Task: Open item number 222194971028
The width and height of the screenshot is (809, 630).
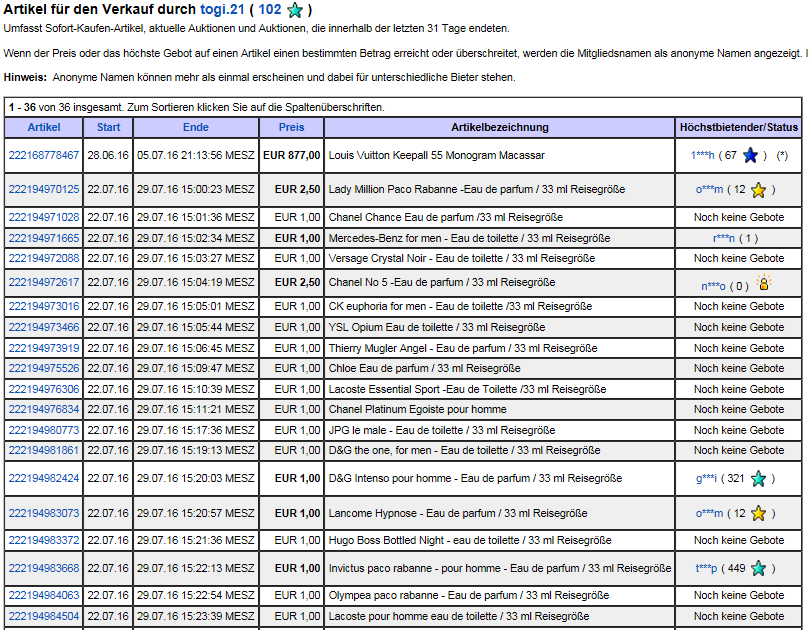Action: click(44, 217)
